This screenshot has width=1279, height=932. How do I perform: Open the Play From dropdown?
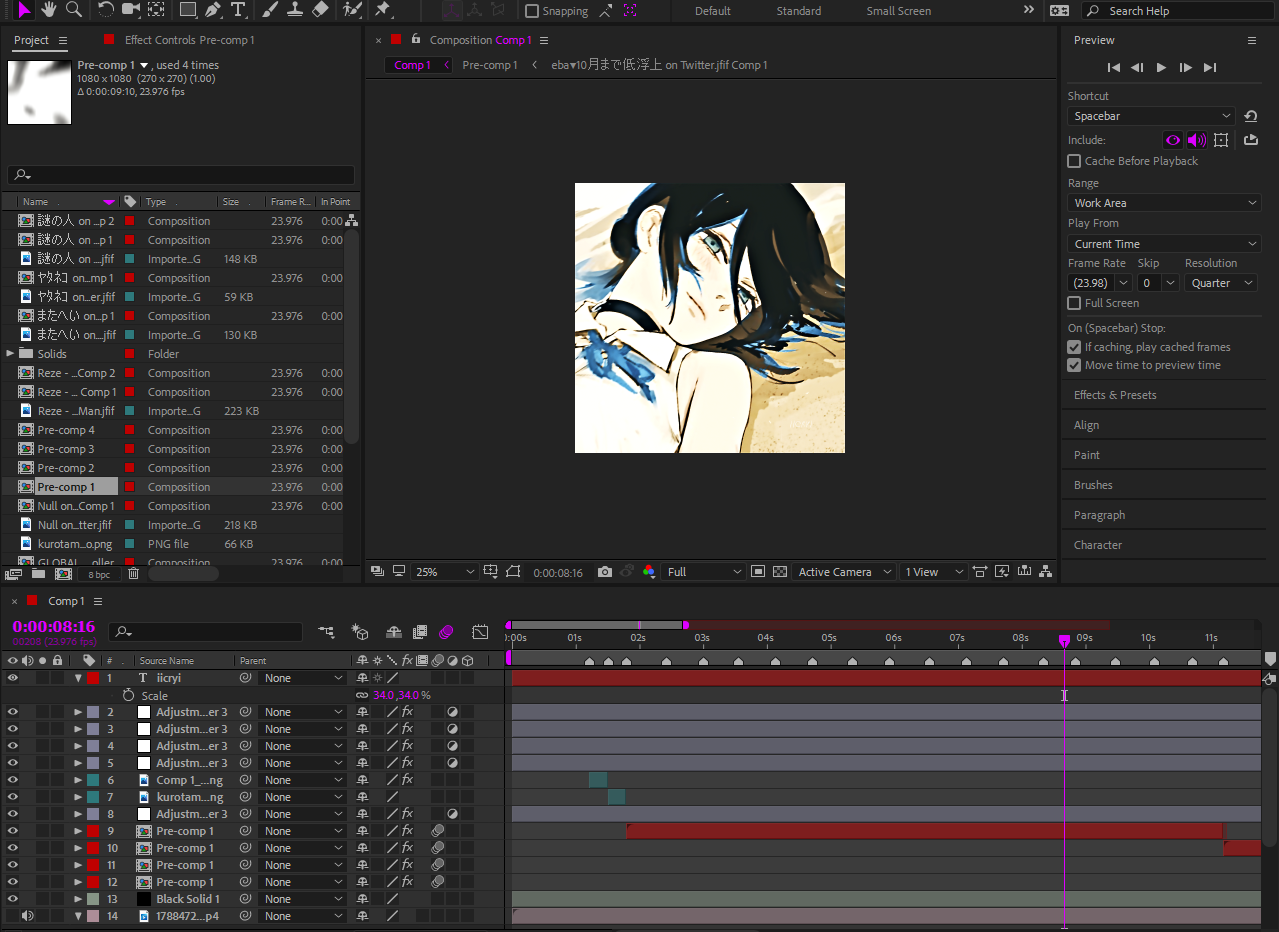pyautogui.click(x=1164, y=244)
